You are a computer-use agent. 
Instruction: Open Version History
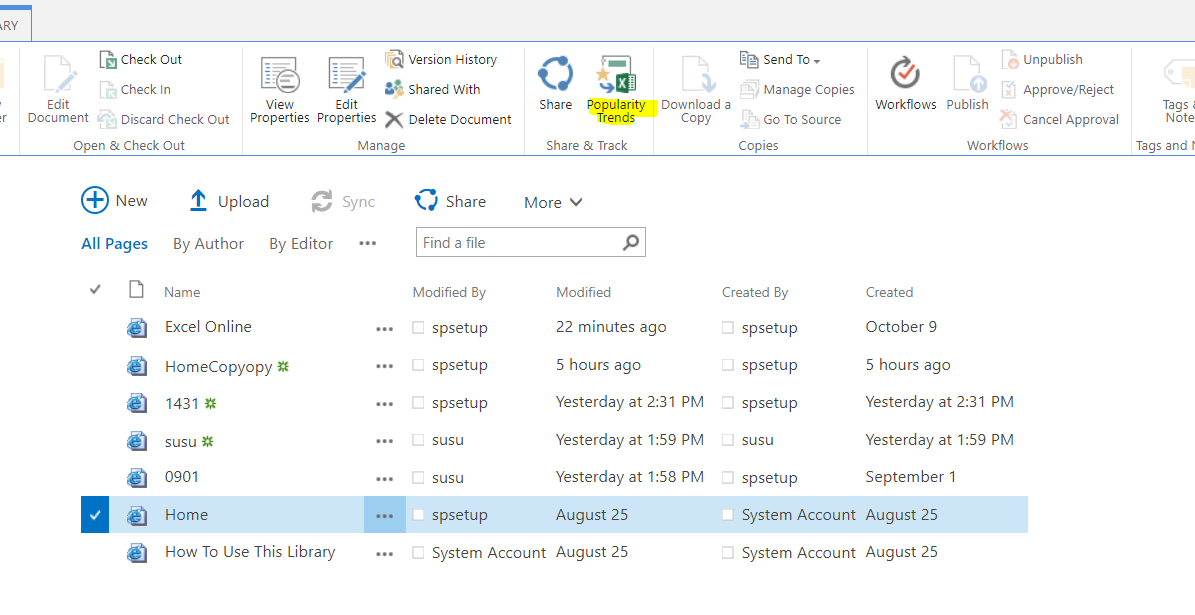point(441,59)
